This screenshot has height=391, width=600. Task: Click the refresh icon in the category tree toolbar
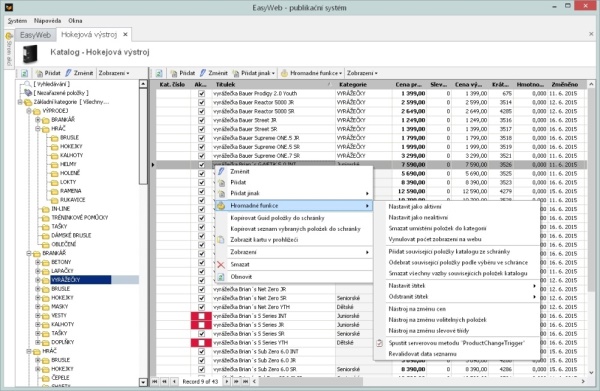[24, 73]
